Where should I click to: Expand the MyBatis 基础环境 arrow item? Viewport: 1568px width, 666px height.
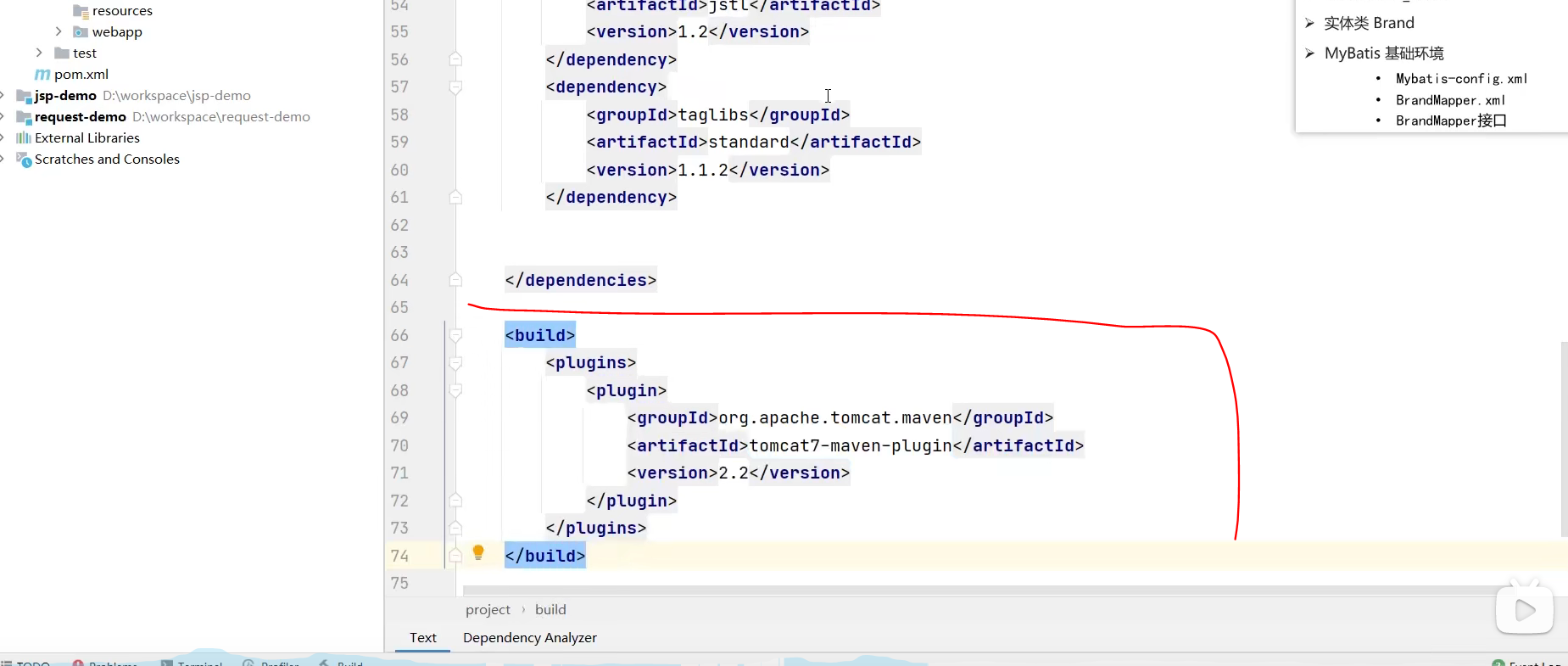[x=1310, y=53]
